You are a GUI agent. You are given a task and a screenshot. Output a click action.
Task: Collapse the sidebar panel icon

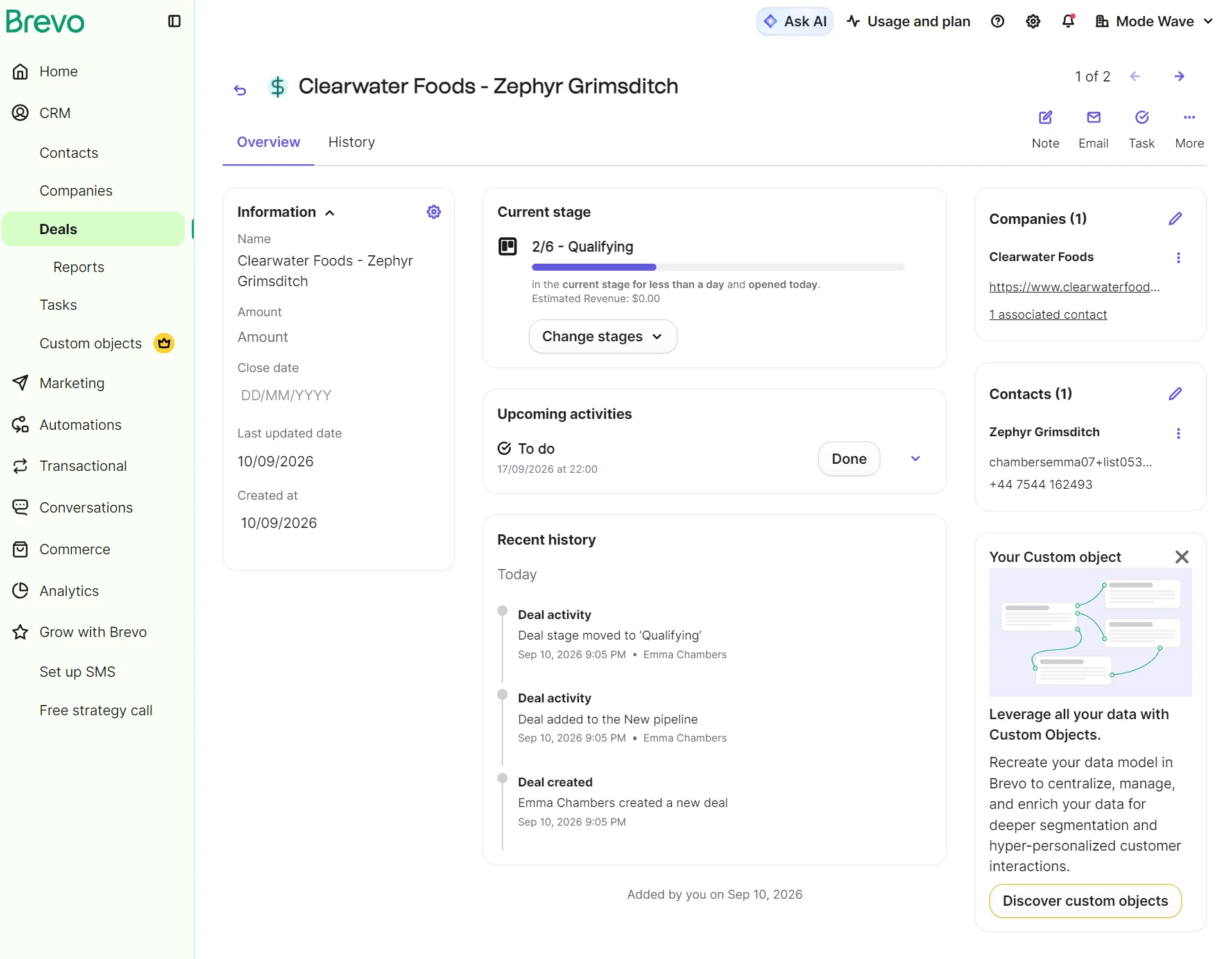(x=175, y=21)
